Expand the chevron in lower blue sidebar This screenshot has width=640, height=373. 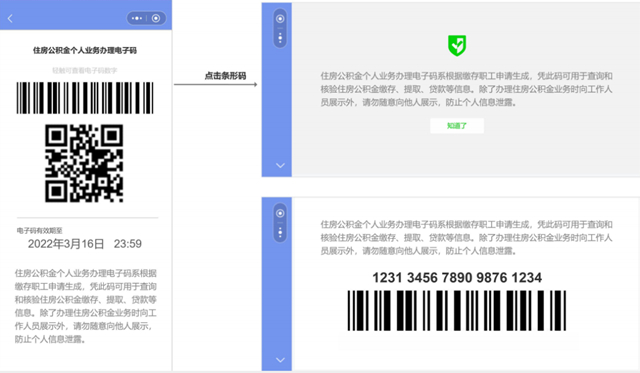280,360
